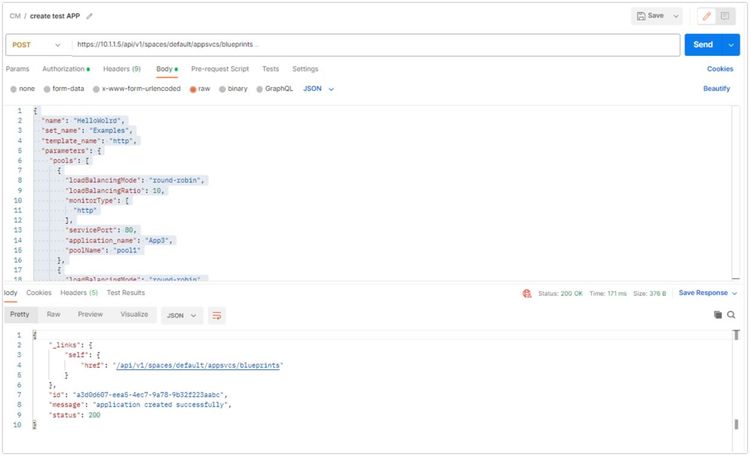The height and width of the screenshot is (456, 750).
Task: Select the form-data body type
Action: coord(64,89)
